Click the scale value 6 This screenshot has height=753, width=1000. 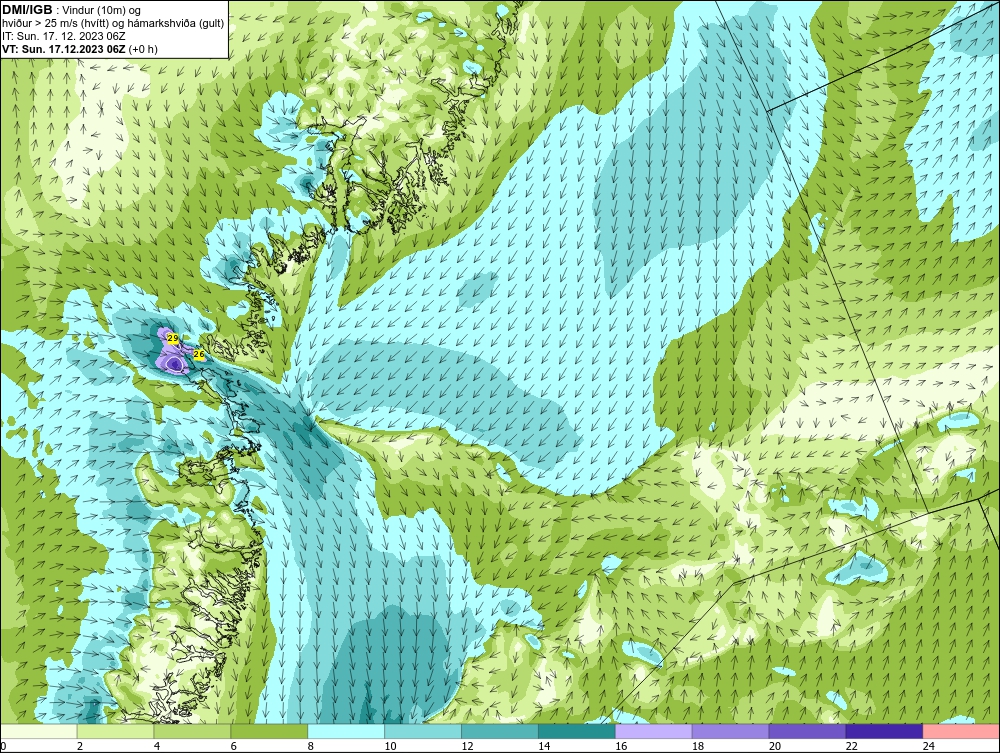pyautogui.click(x=233, y=746)
